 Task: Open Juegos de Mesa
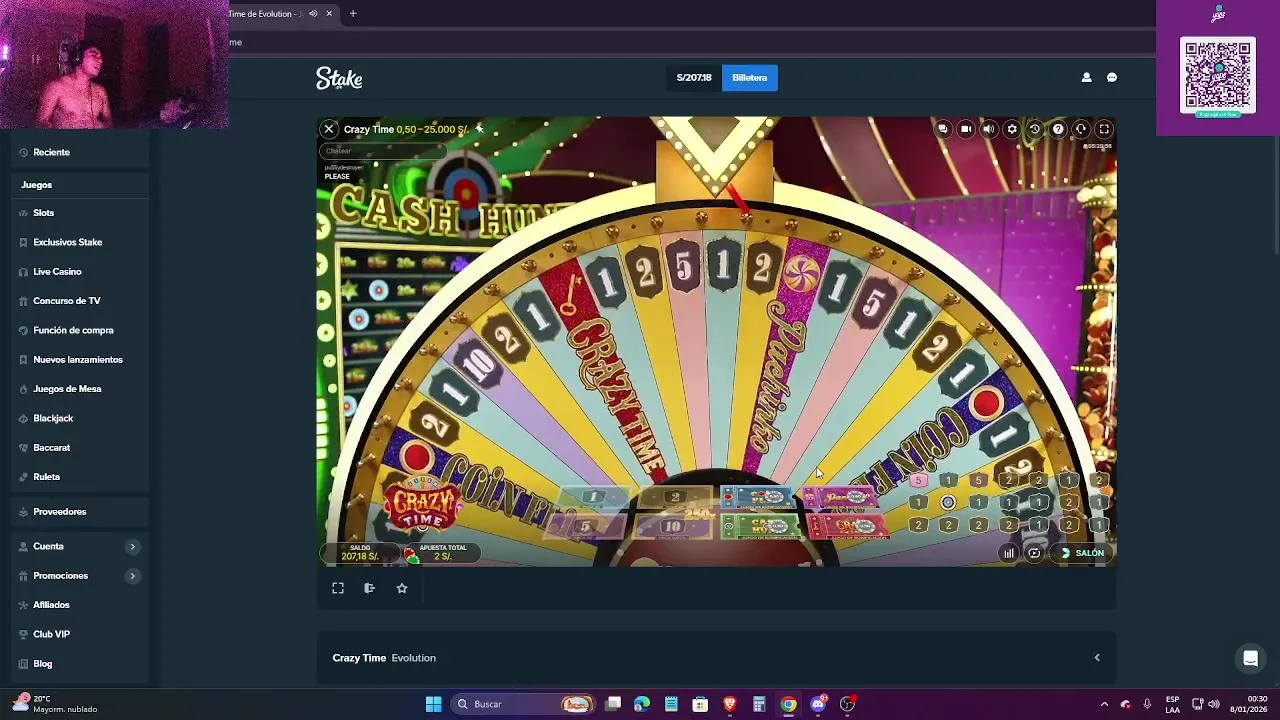(67, 389)
